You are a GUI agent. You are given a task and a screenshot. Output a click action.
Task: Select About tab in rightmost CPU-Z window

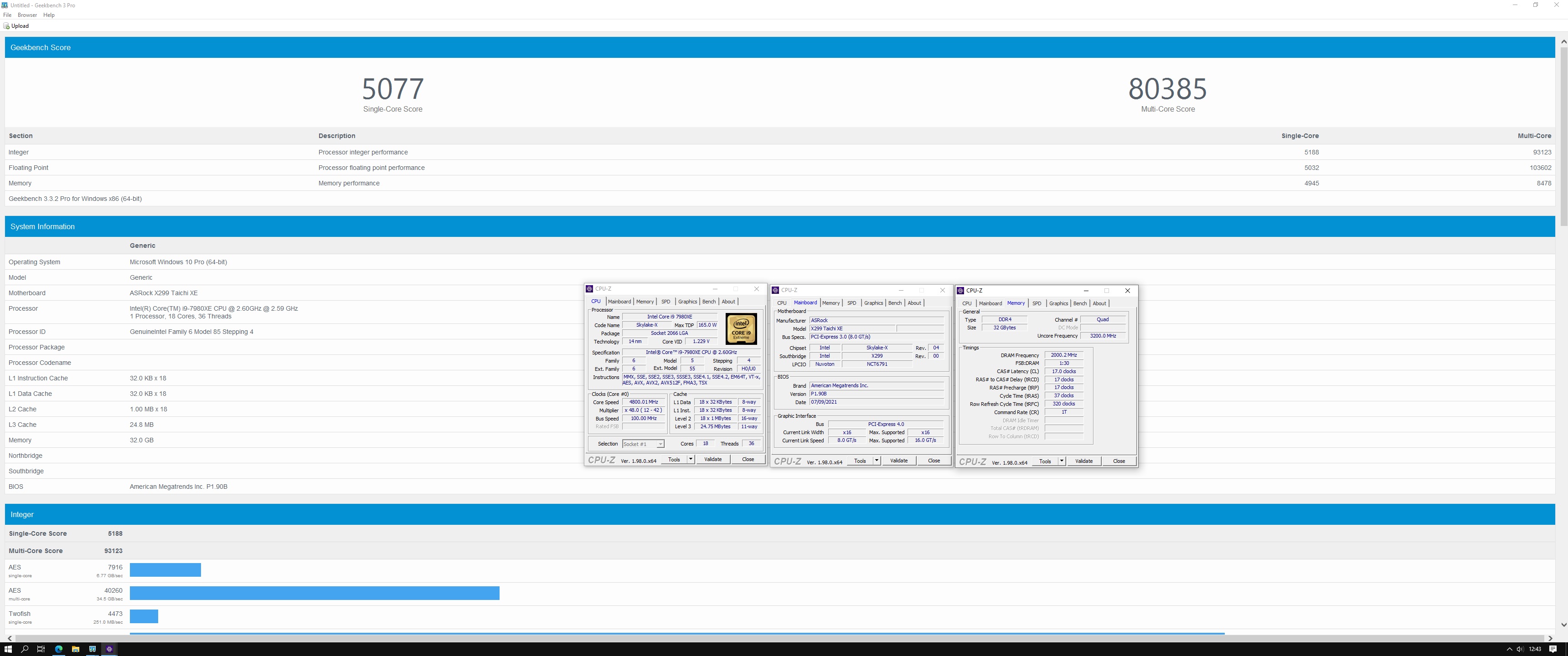coord(1099,304)
